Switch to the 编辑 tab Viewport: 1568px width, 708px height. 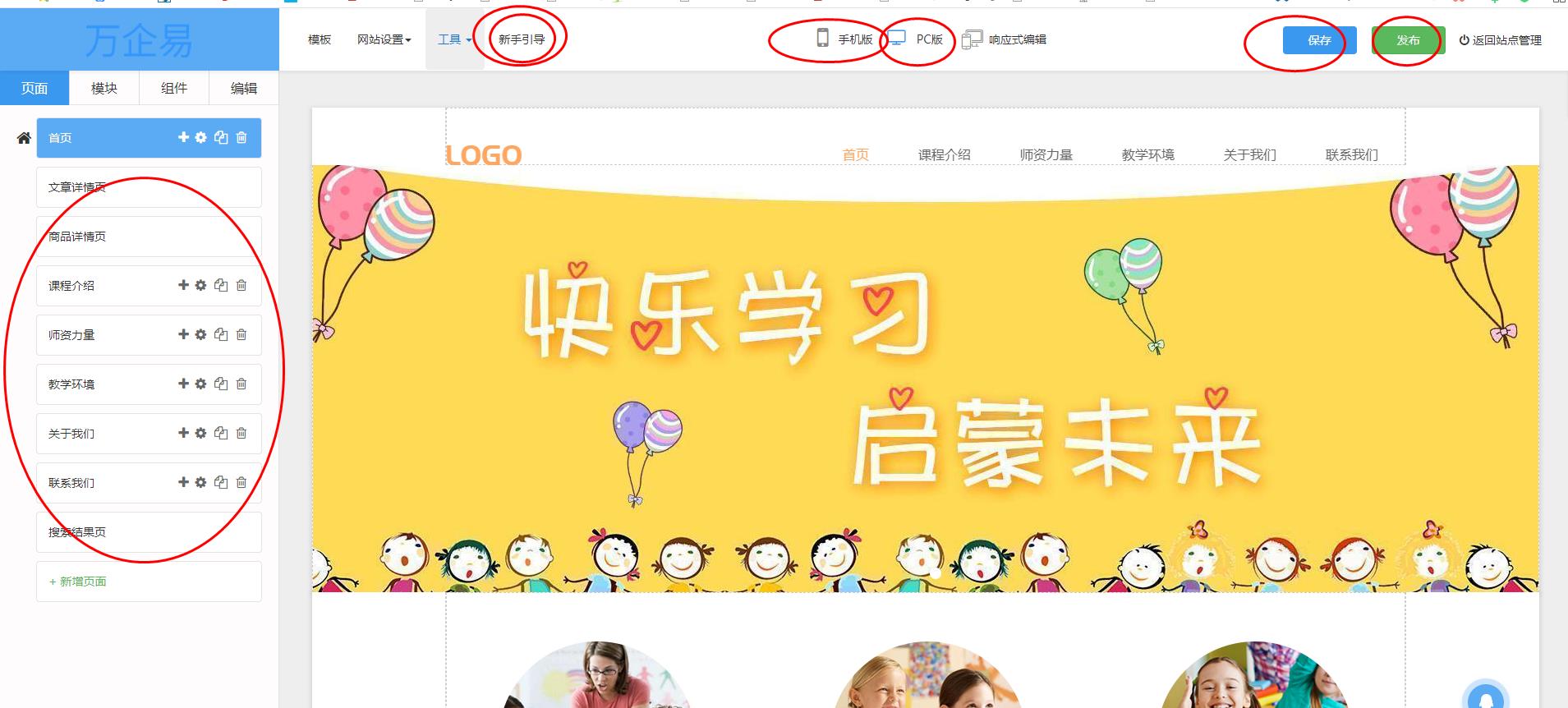click(x=244, y=88)
